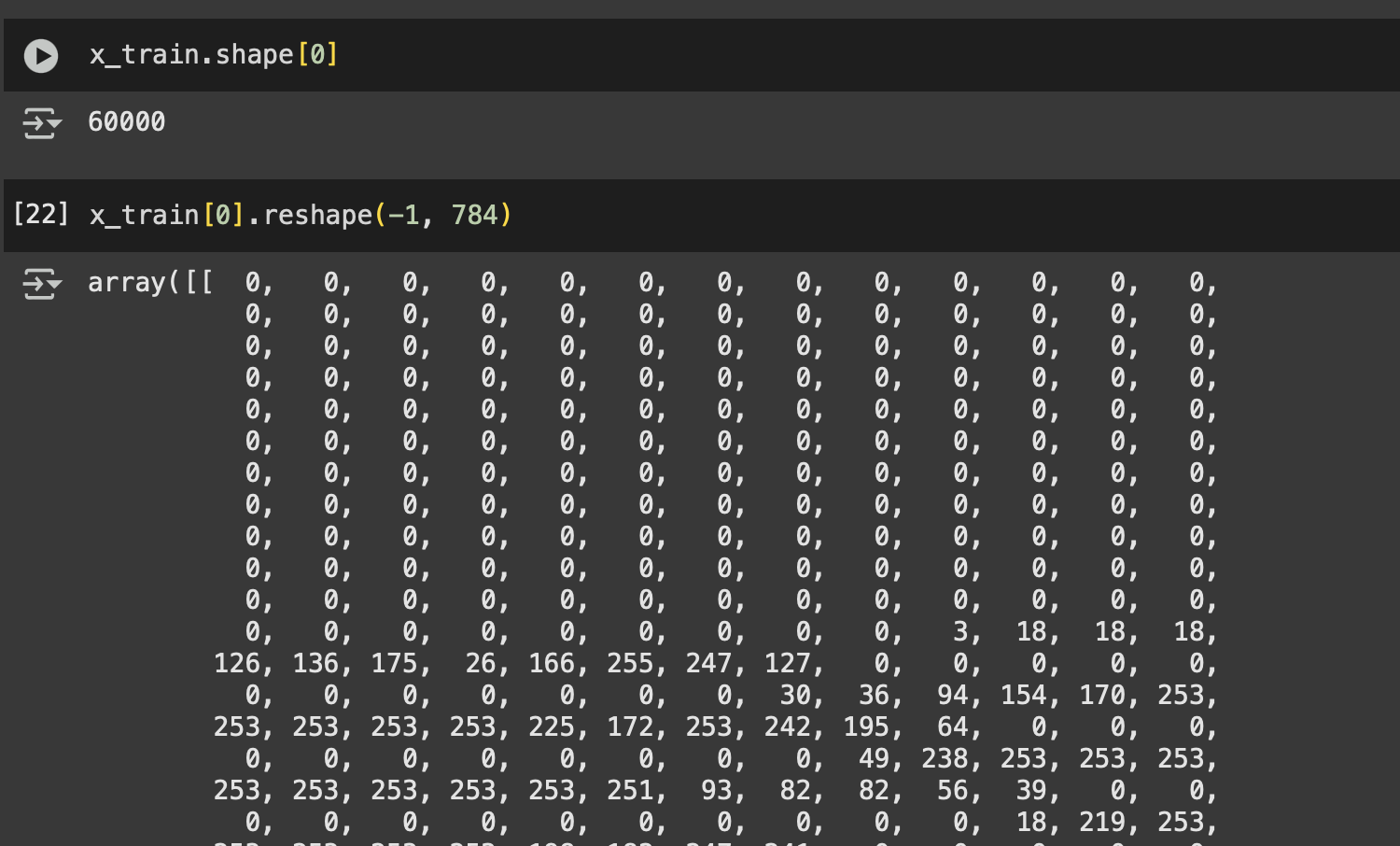Image resolution: width=1400 pixels, height=846 pixels.
Task: Click inside the reshape(-1, 784) code cell
Action: pos(299,215)
